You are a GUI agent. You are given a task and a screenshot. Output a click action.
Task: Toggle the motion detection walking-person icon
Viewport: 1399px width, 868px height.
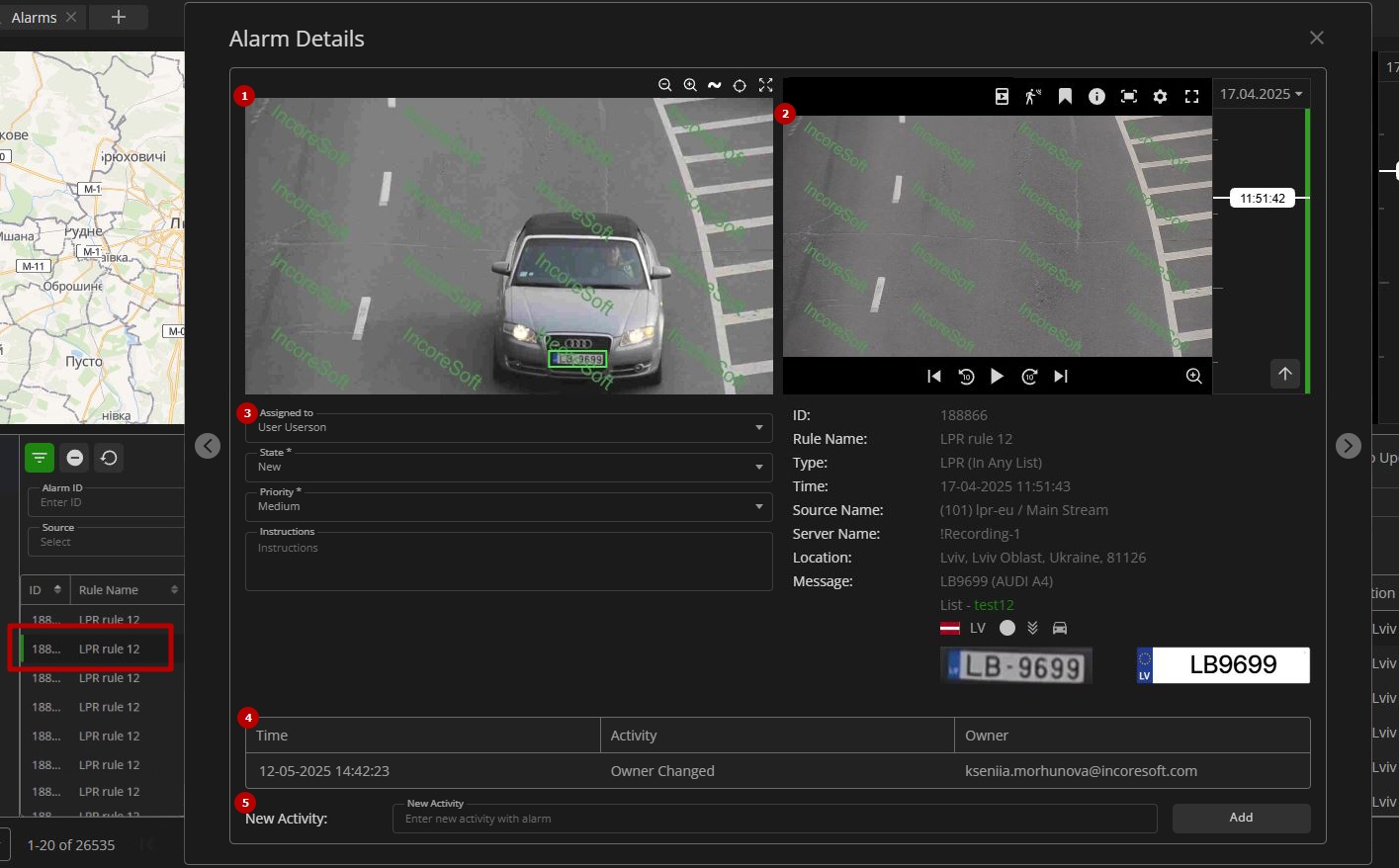[x=1033, y=96]
